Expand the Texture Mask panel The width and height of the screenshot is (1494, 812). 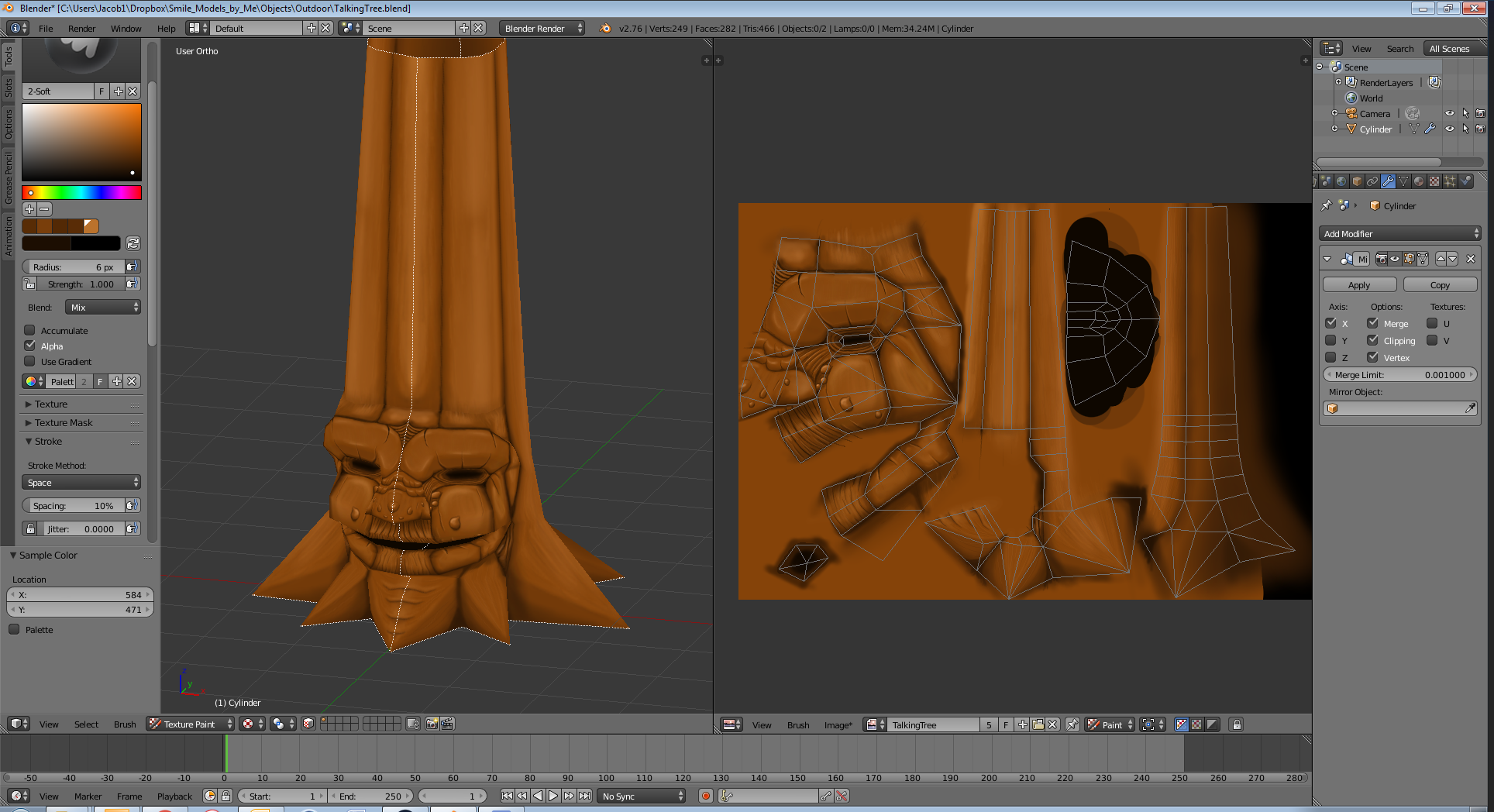pyautogui.click(x=64, y=423)
